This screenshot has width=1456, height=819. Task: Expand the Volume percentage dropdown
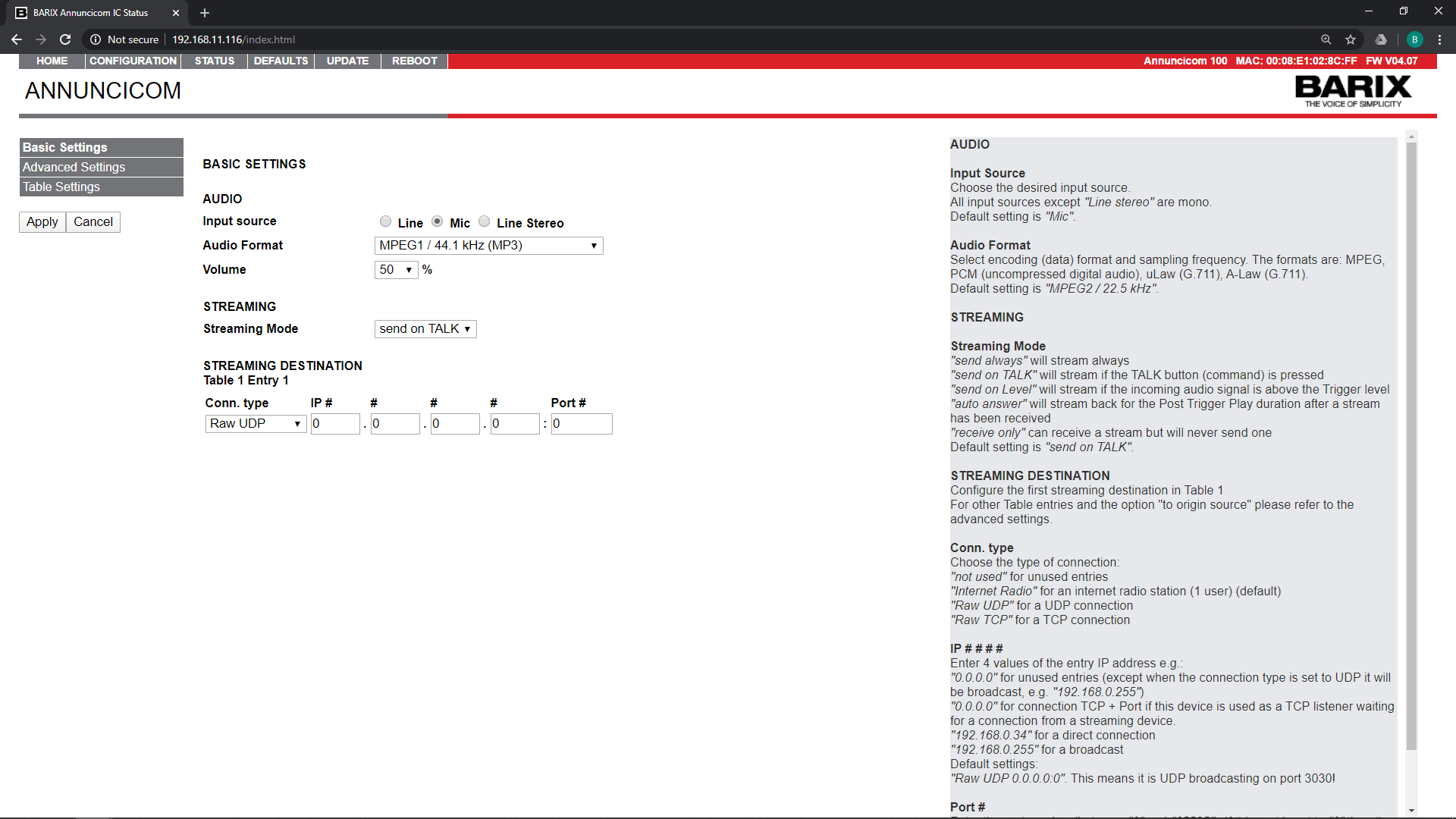coord(396,270)
